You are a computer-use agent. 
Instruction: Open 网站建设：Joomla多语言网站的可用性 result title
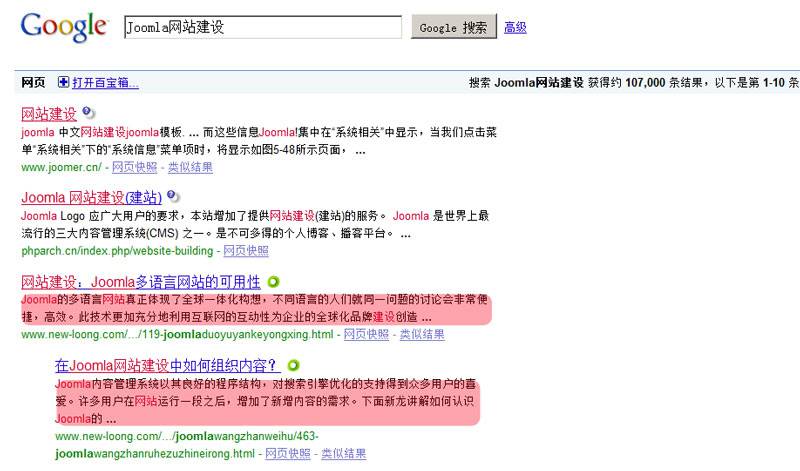click(x=141, y=281)
